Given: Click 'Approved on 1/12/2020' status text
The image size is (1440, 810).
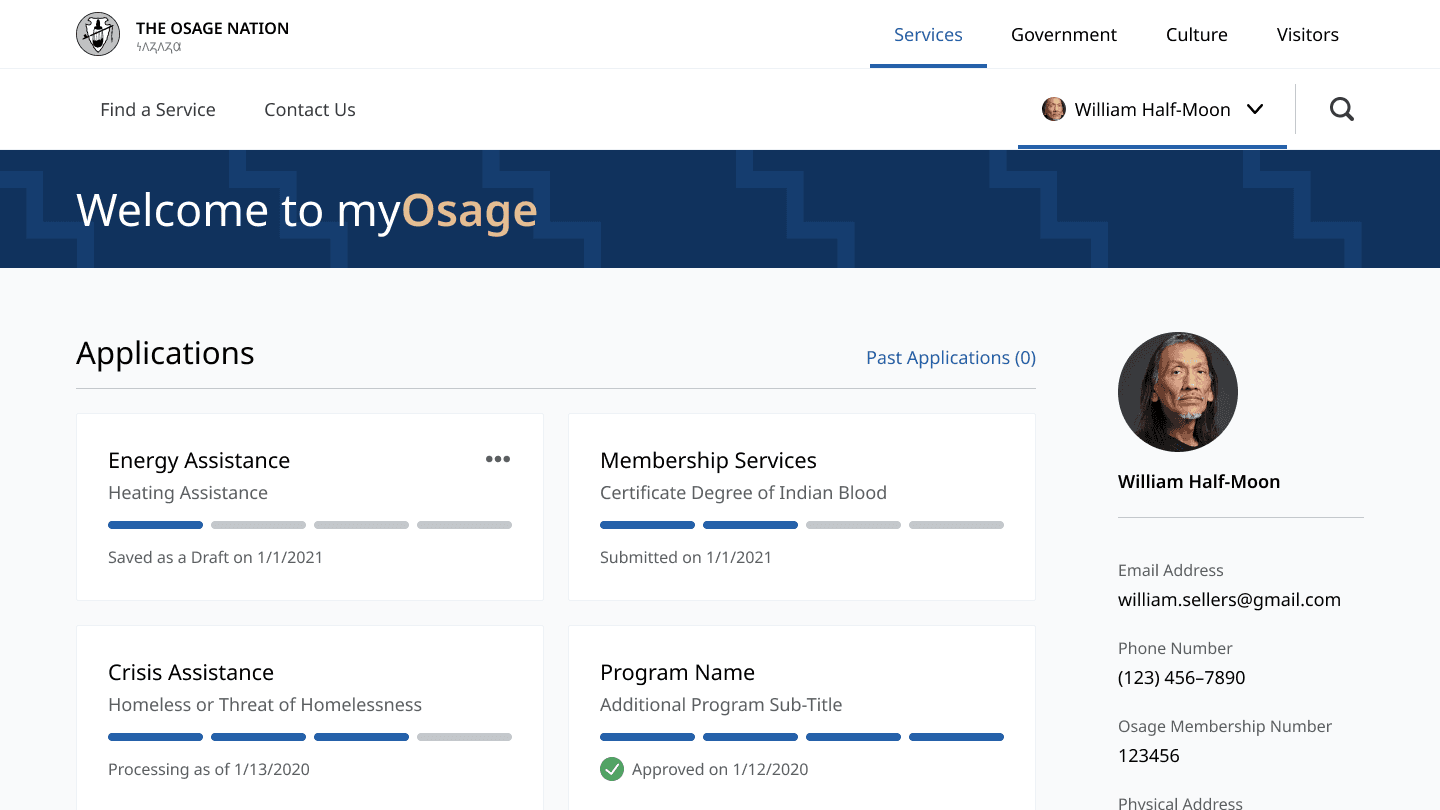Looking at the screenshot, I should click(720, 769).
